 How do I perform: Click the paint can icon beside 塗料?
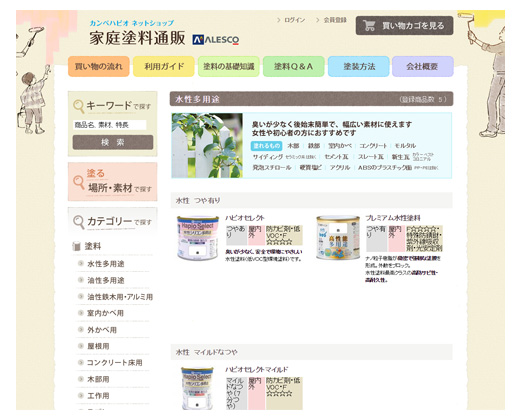point(77,246)
